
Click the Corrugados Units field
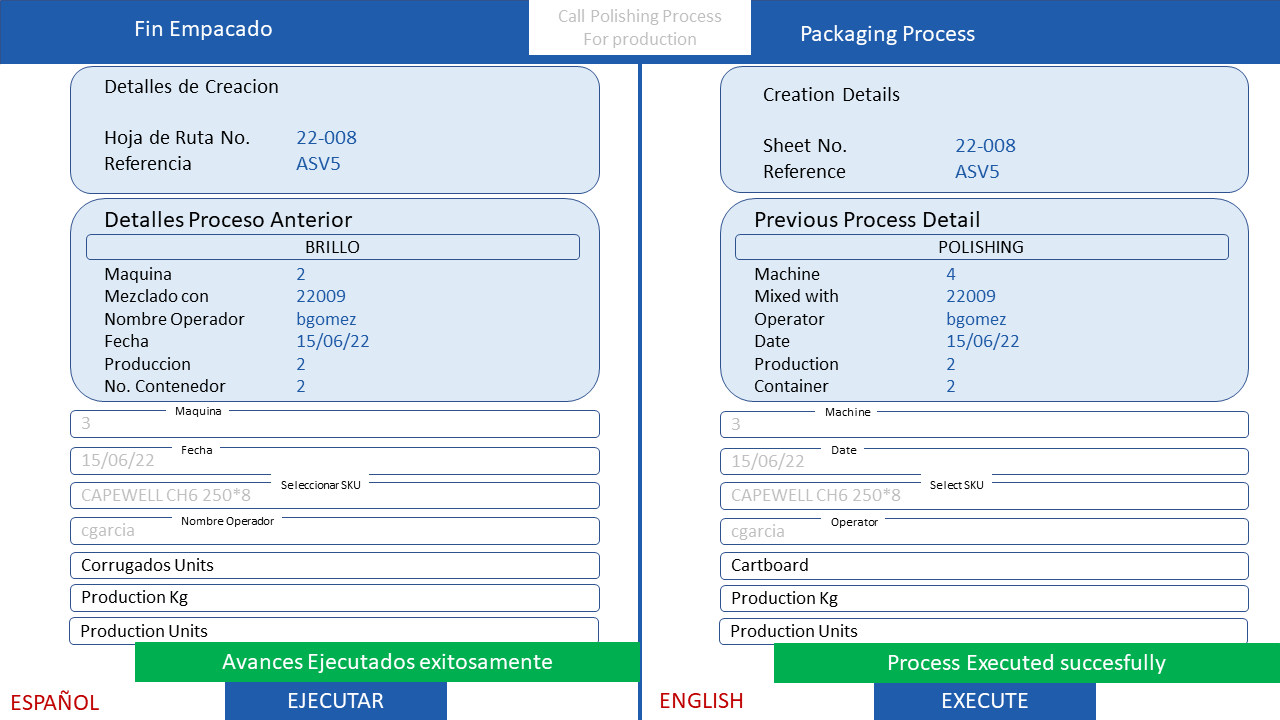point(334,565)
